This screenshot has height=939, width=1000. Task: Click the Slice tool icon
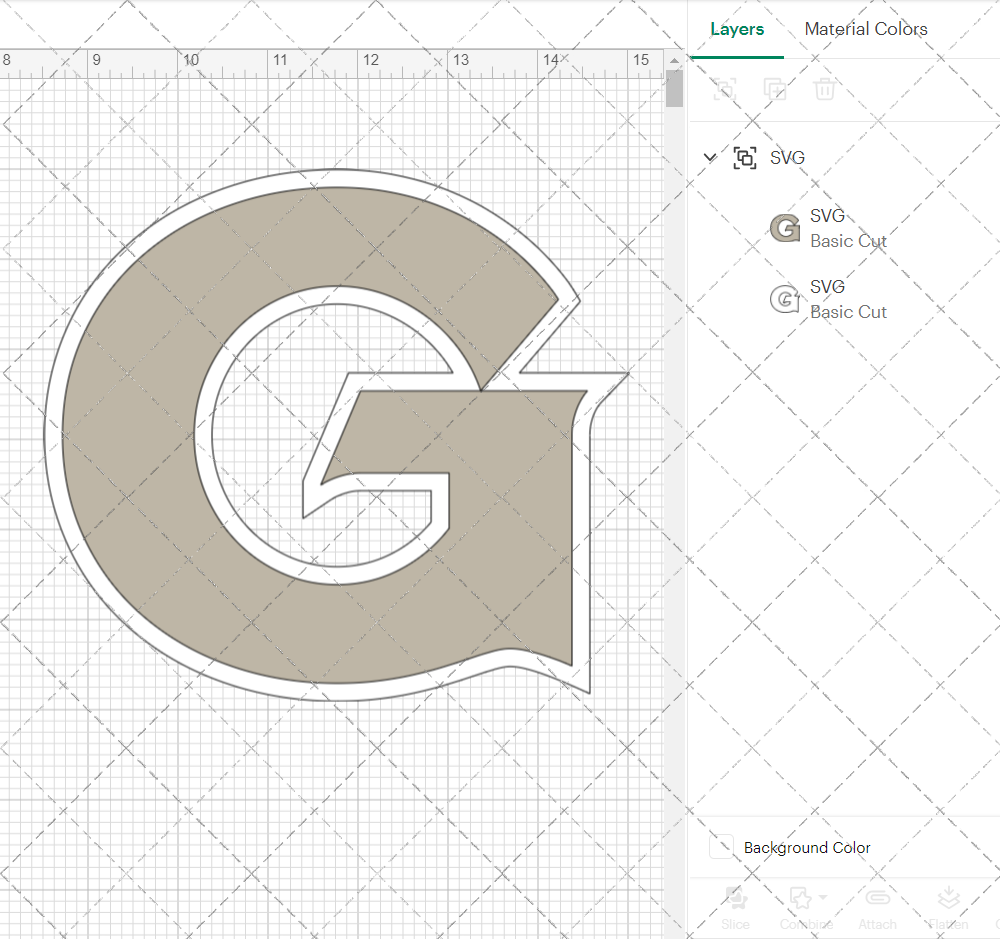click(x=736, y=898)
